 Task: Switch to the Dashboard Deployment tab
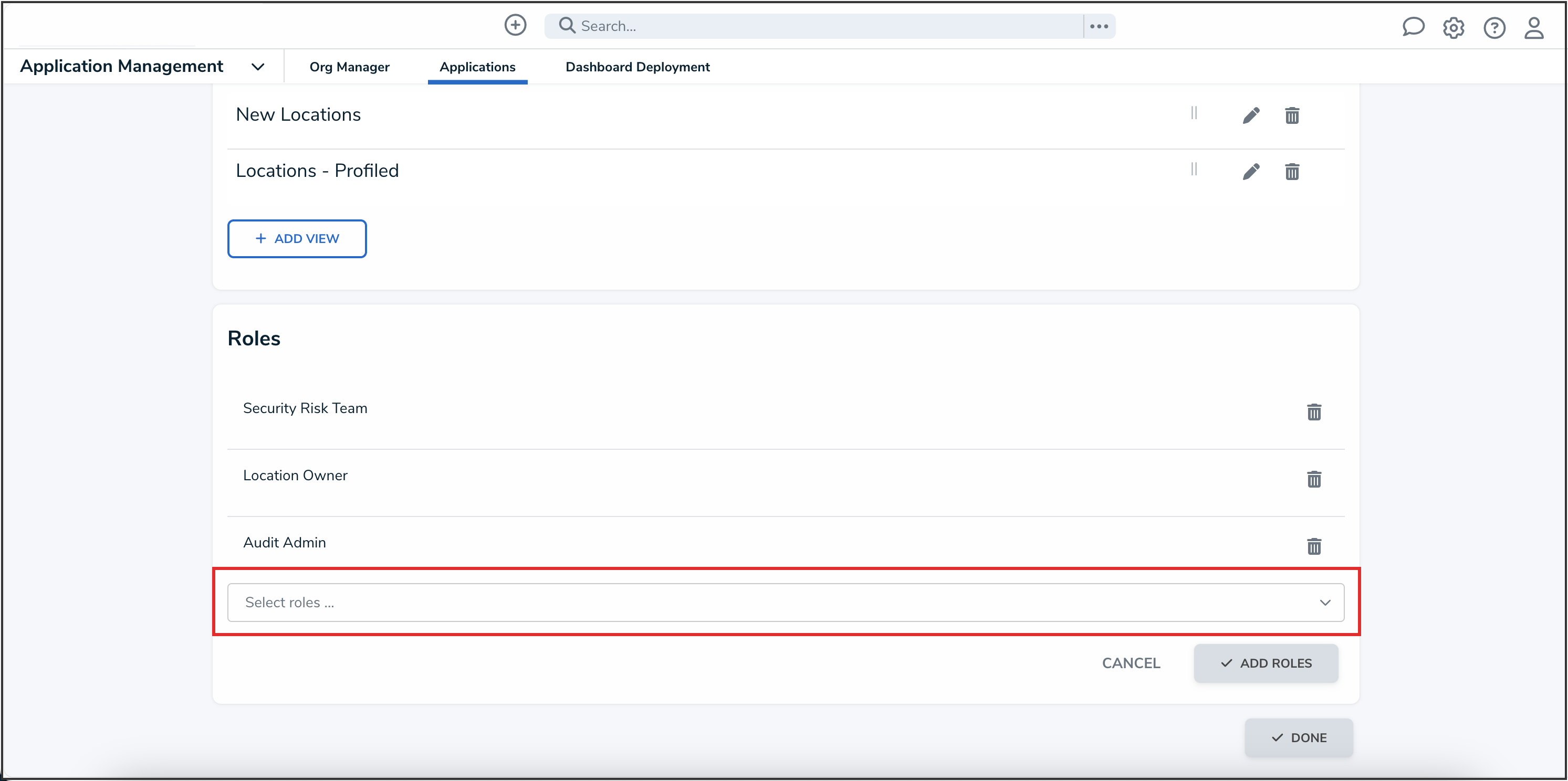[637, 67]
